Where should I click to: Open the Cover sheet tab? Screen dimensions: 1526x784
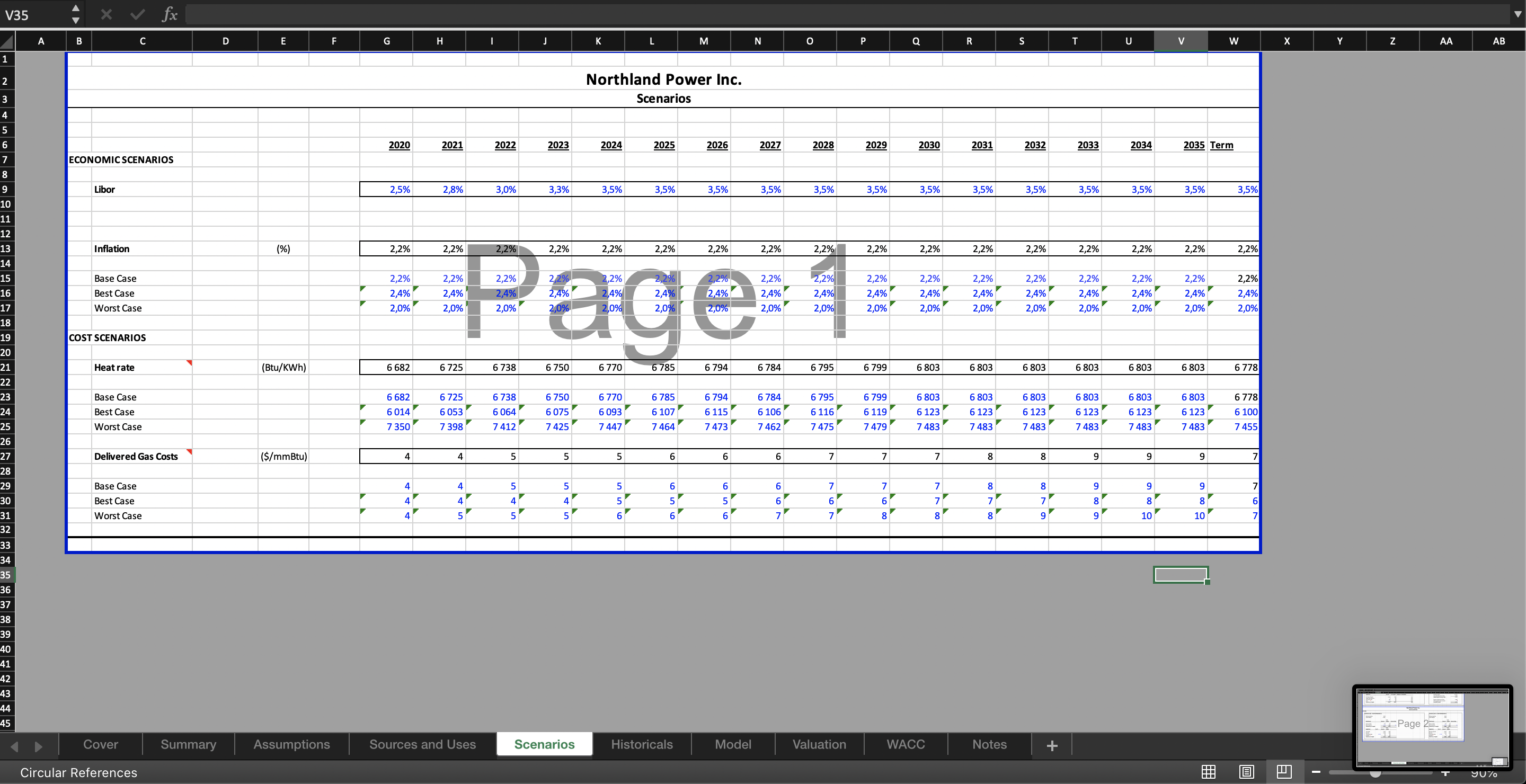(x=101, y=744)
